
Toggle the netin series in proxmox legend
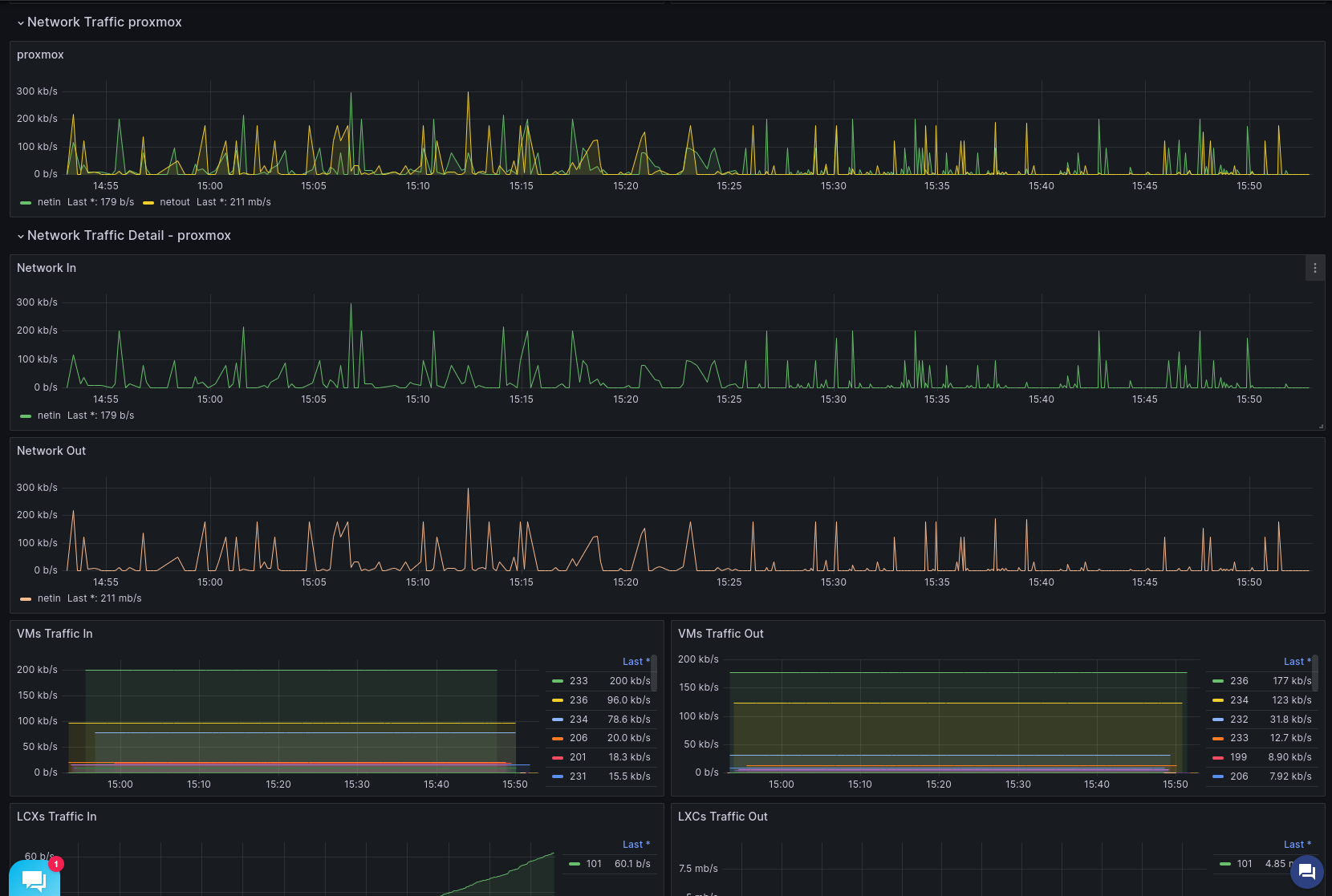[x=49, y=202]
